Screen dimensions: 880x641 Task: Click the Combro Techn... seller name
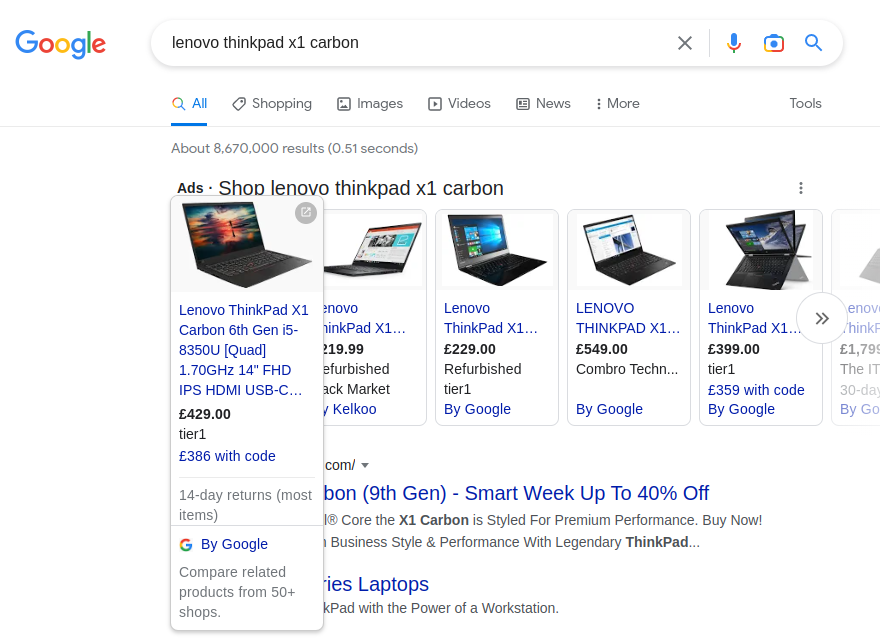(x=627, y=369)
